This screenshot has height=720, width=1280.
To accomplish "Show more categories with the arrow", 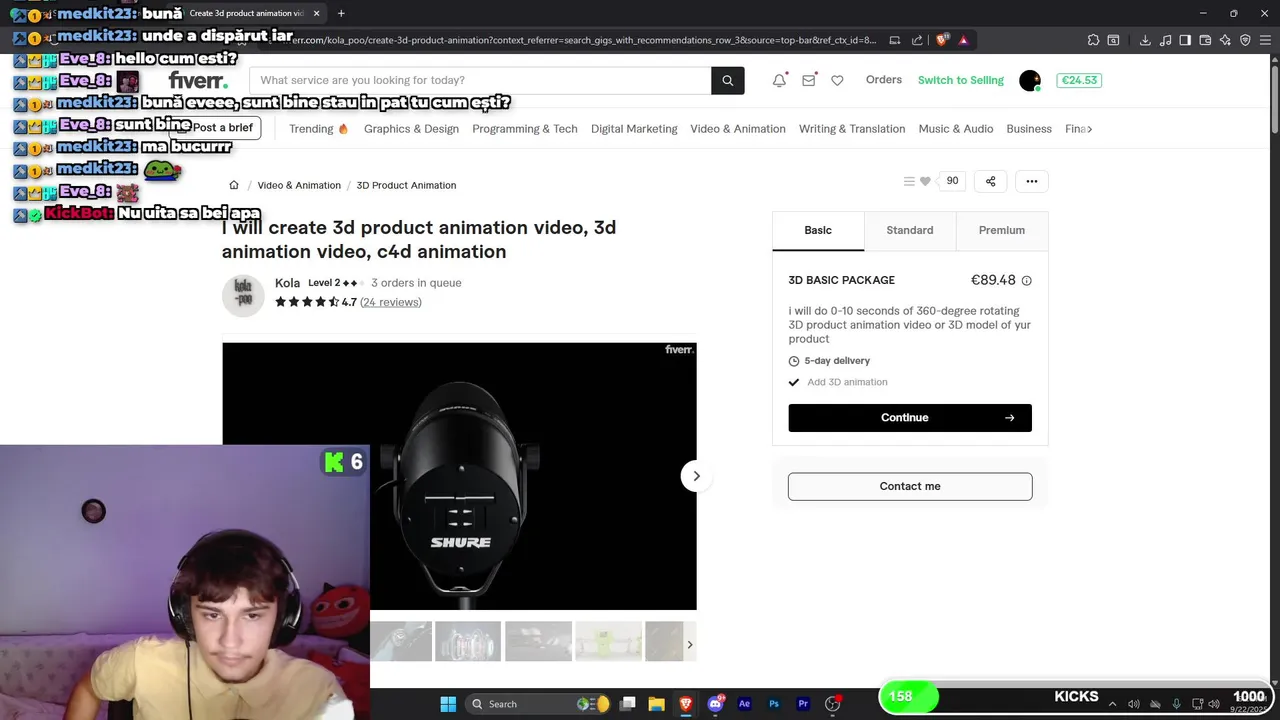I will click(1089, 129).
